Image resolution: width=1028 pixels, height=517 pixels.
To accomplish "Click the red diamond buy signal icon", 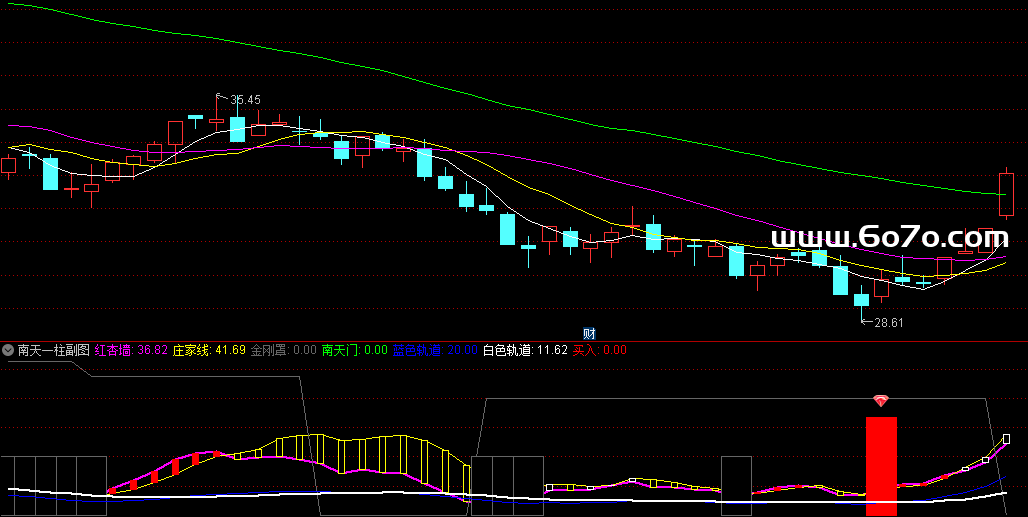I will point(880,401).
